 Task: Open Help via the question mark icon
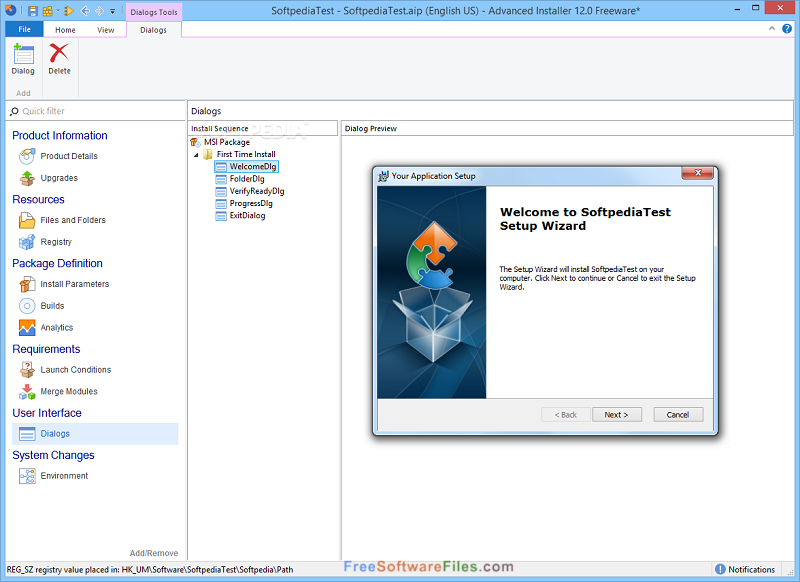[787, 29]
